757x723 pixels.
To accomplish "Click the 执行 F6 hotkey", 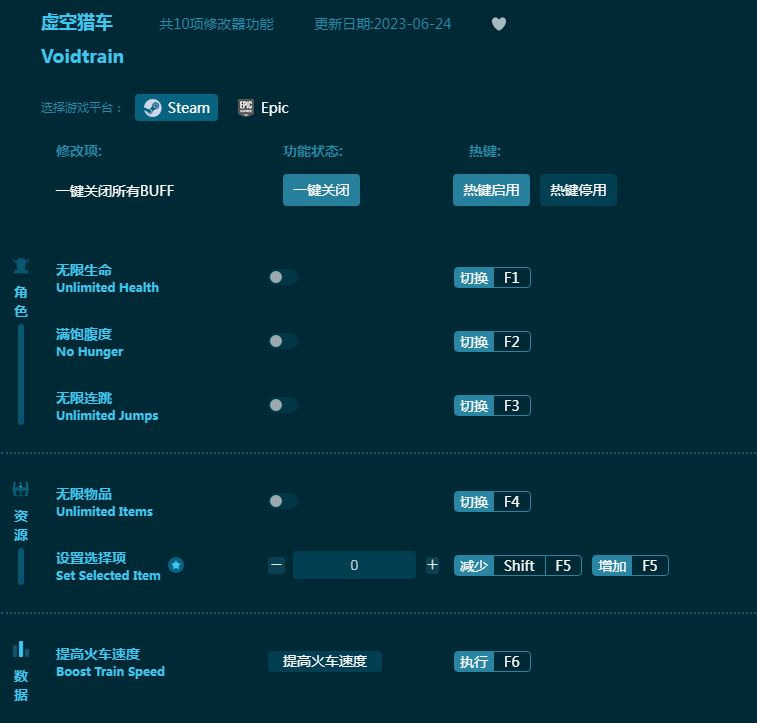I will pos(492,662).
